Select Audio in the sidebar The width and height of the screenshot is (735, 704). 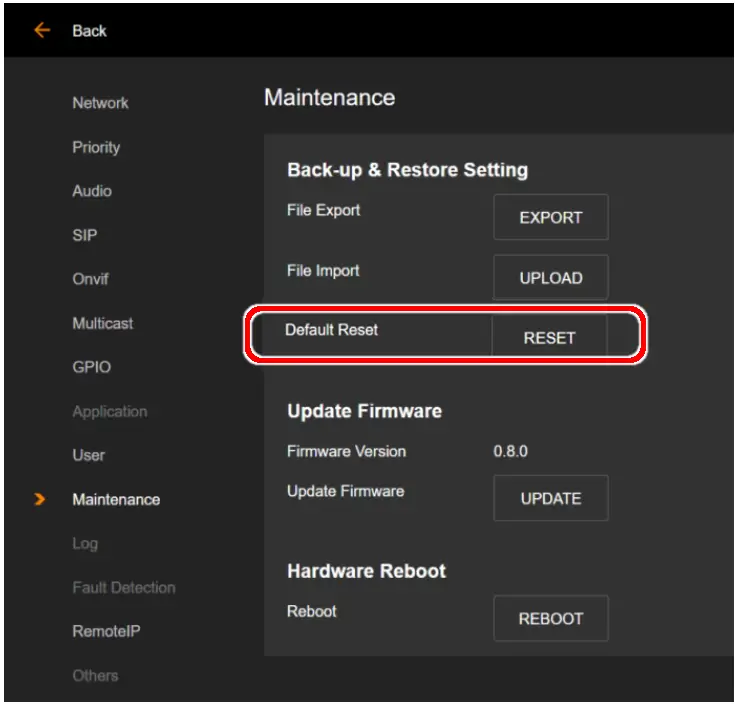pyautogui.click(x=92, y=191)
